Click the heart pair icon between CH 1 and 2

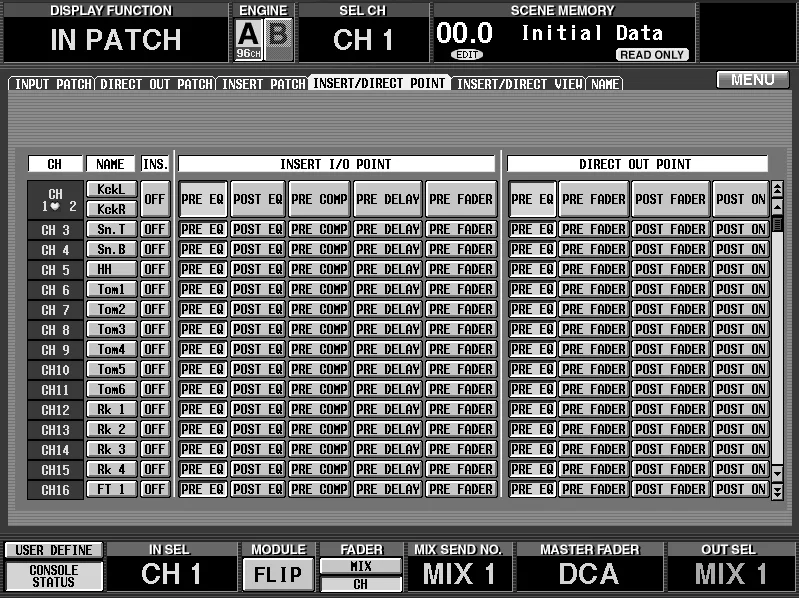tap(56, 206)
